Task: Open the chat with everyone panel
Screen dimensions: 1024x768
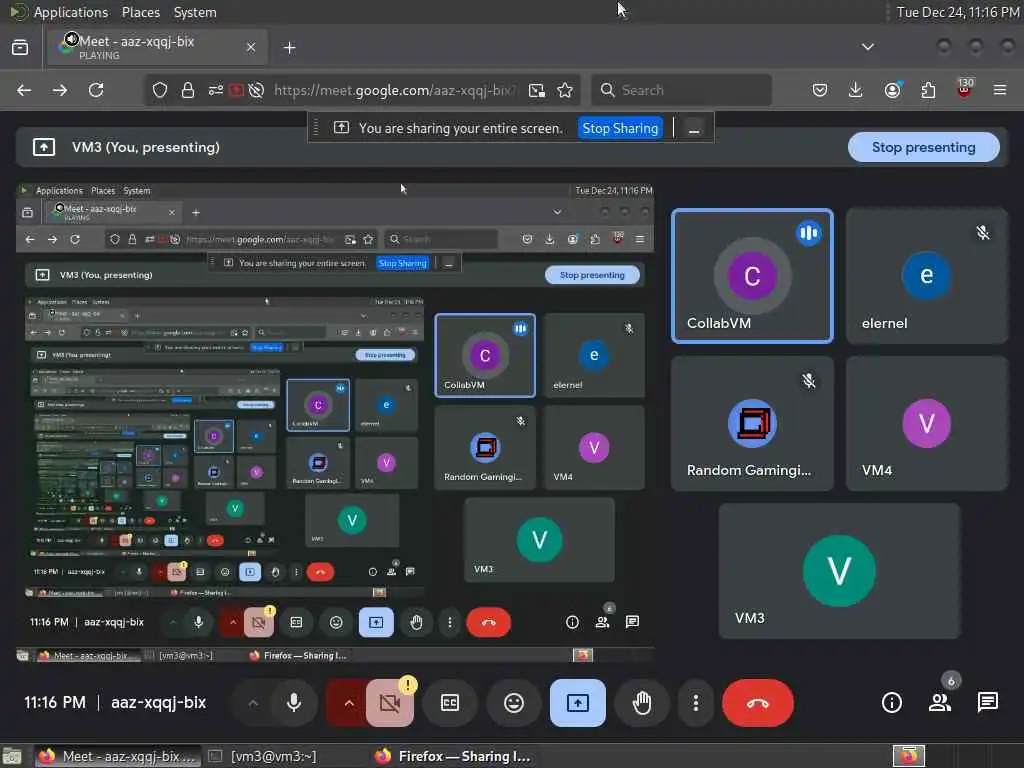Action: click(987, 703)
